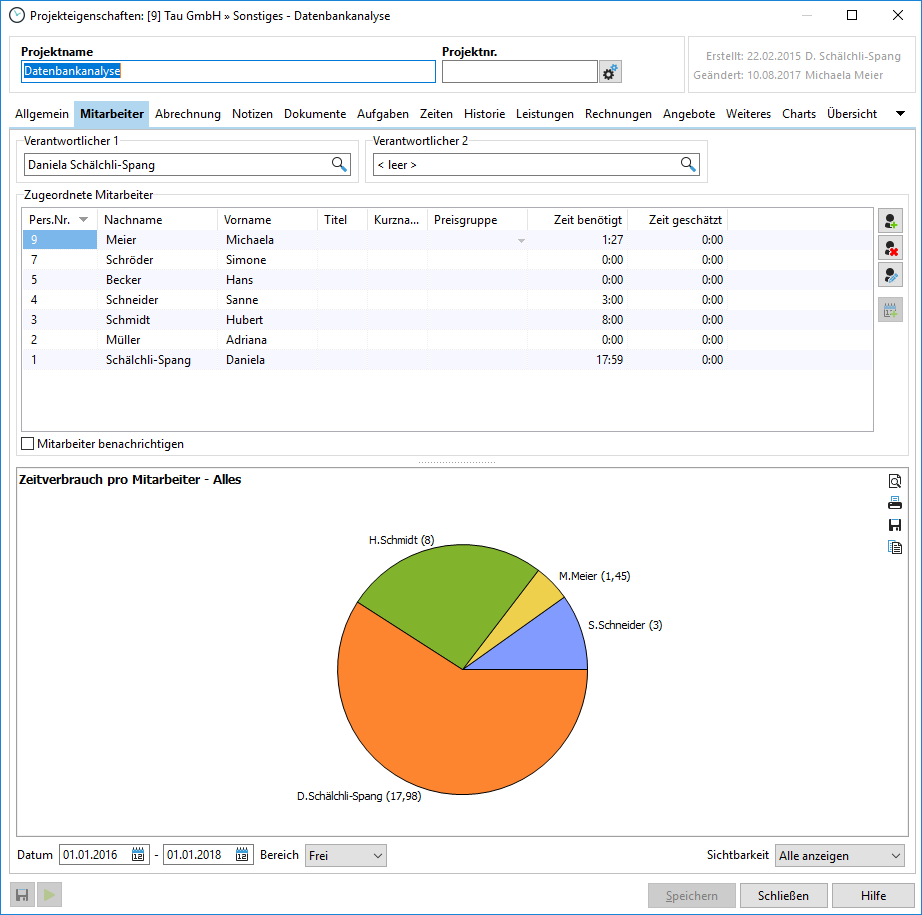The width and height of the screenshot is (922, 915).
Task: Print the Zeitverbrauch chart
Action: (x=895, y=503)
